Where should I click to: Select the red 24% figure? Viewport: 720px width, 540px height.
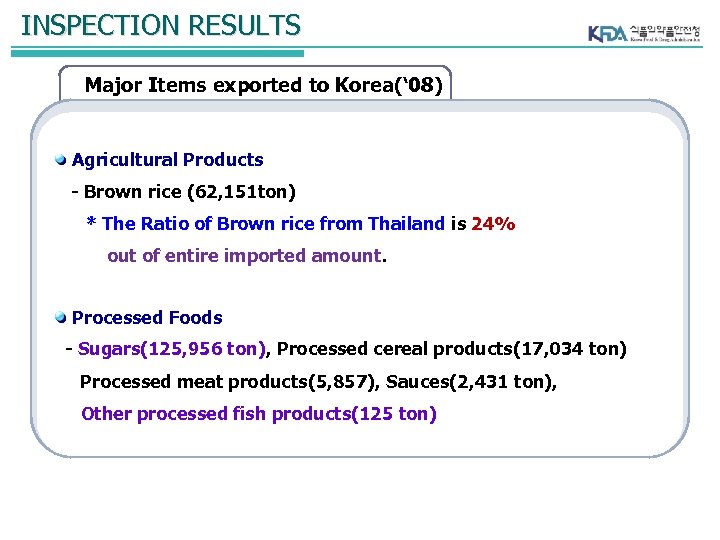coord(493,224)
